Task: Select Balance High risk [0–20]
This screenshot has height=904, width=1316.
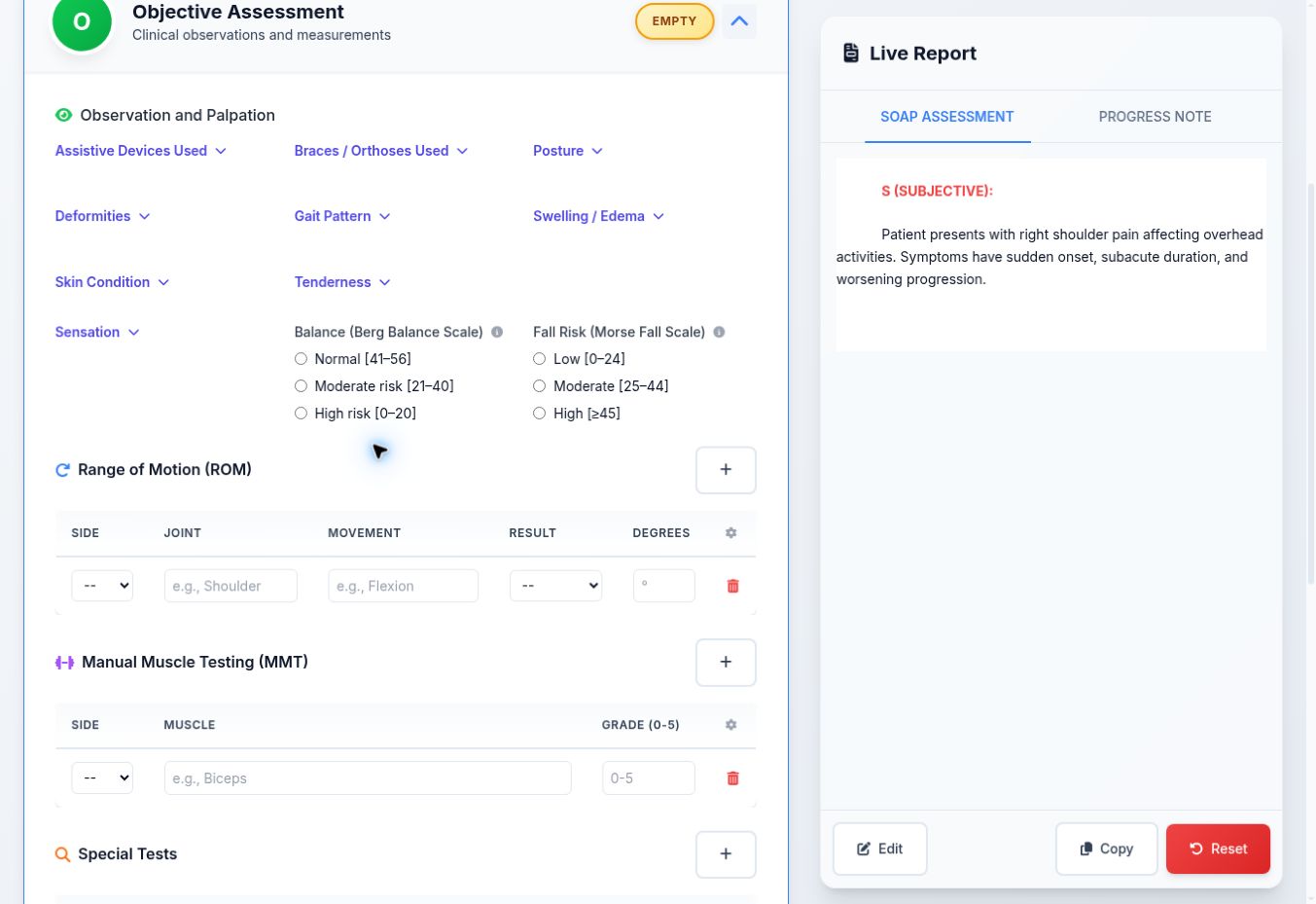Action: 302,414
